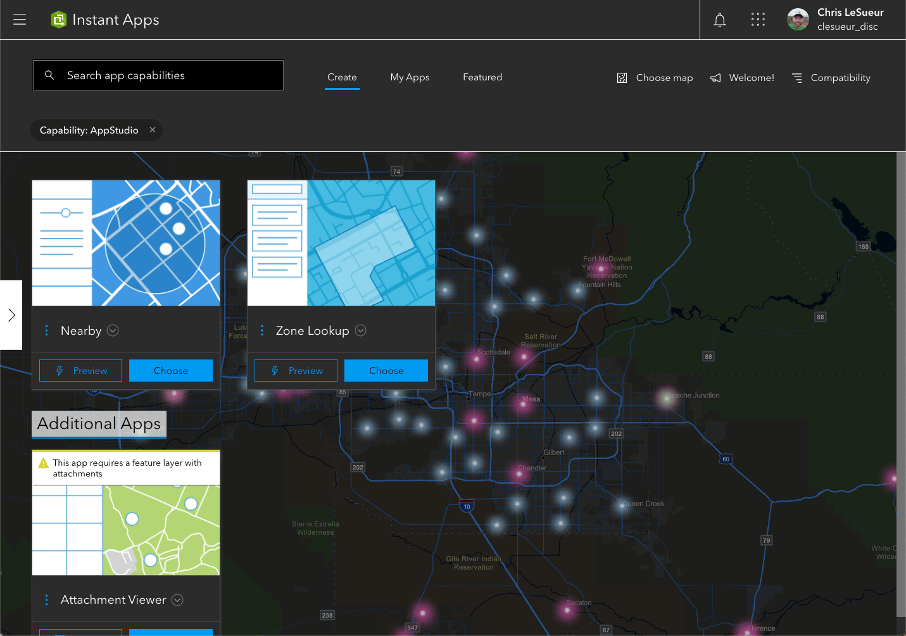Click the Welcome megaphone icon

point(715,78)
